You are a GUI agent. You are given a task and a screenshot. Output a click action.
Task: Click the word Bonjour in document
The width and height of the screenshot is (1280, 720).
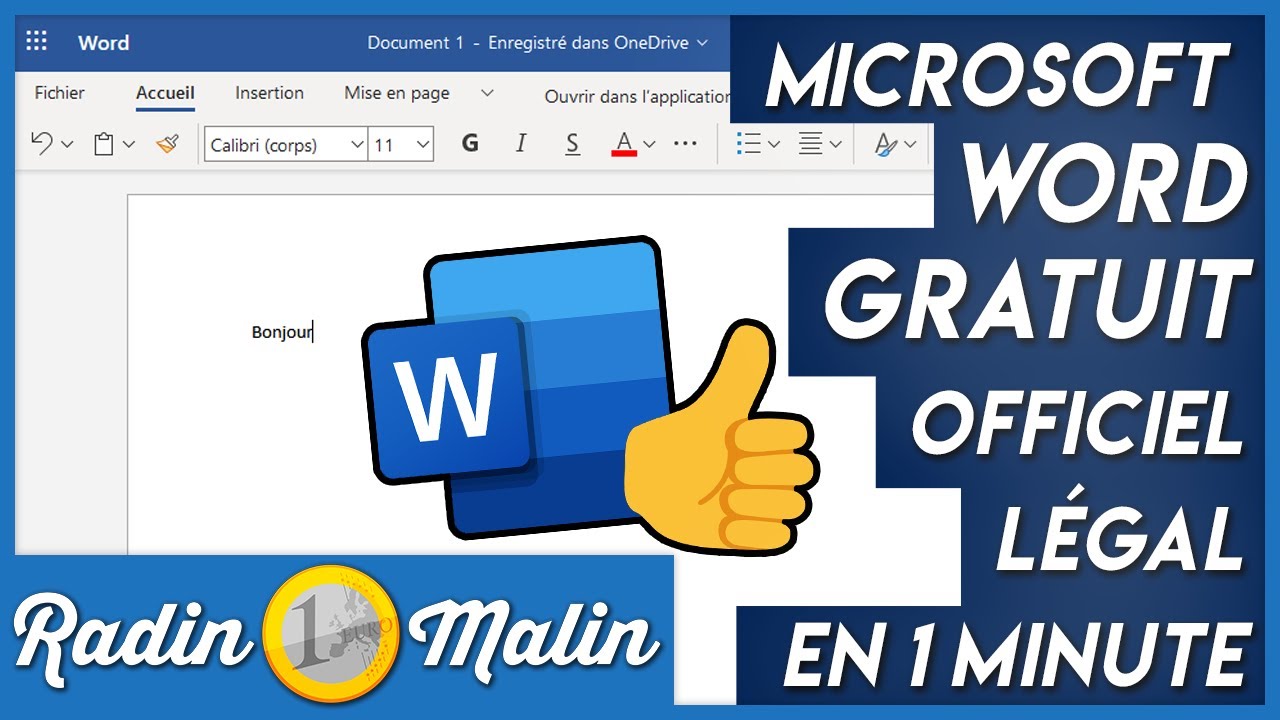click(x=282, y=332)
